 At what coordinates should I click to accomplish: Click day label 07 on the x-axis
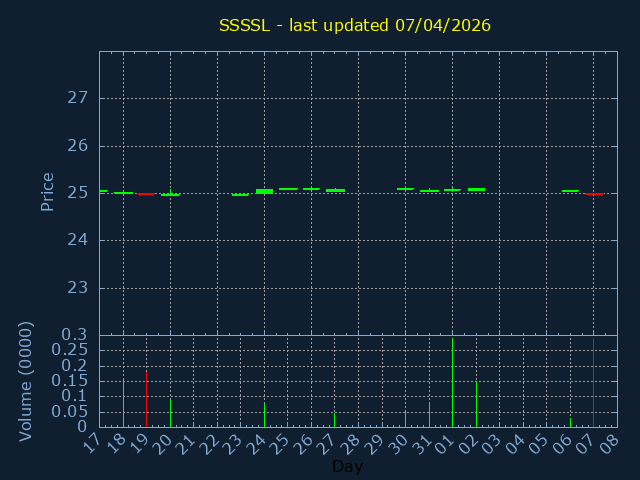(x=586, y=444)
